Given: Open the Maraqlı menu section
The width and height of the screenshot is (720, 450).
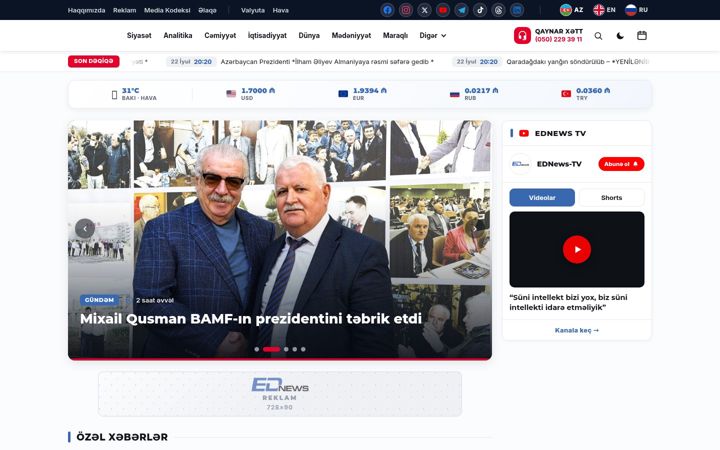Looking at the screenshot, I should coord(395,35).
